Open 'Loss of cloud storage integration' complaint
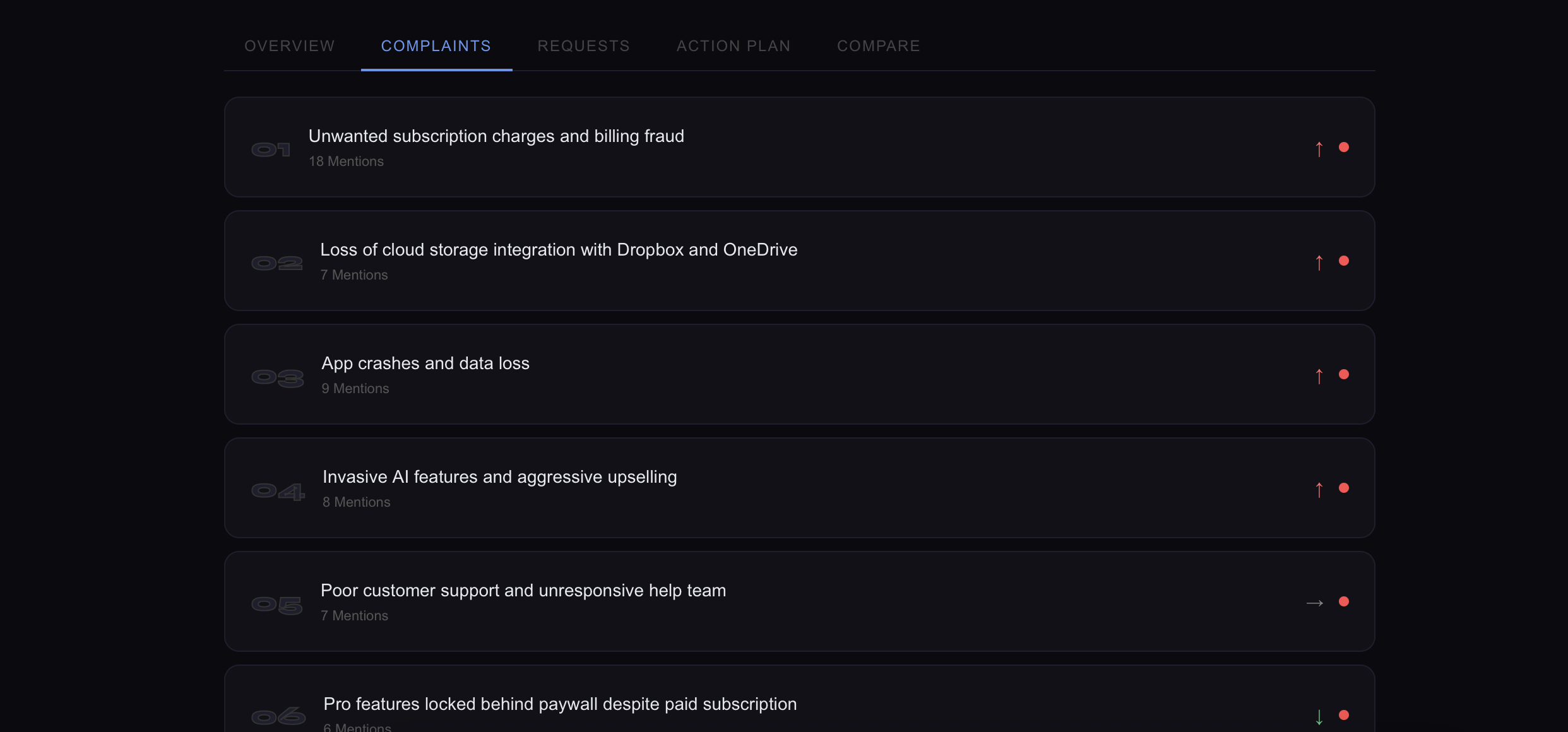1568x732 pixels. pyautogui.click(x=799, y=261)
